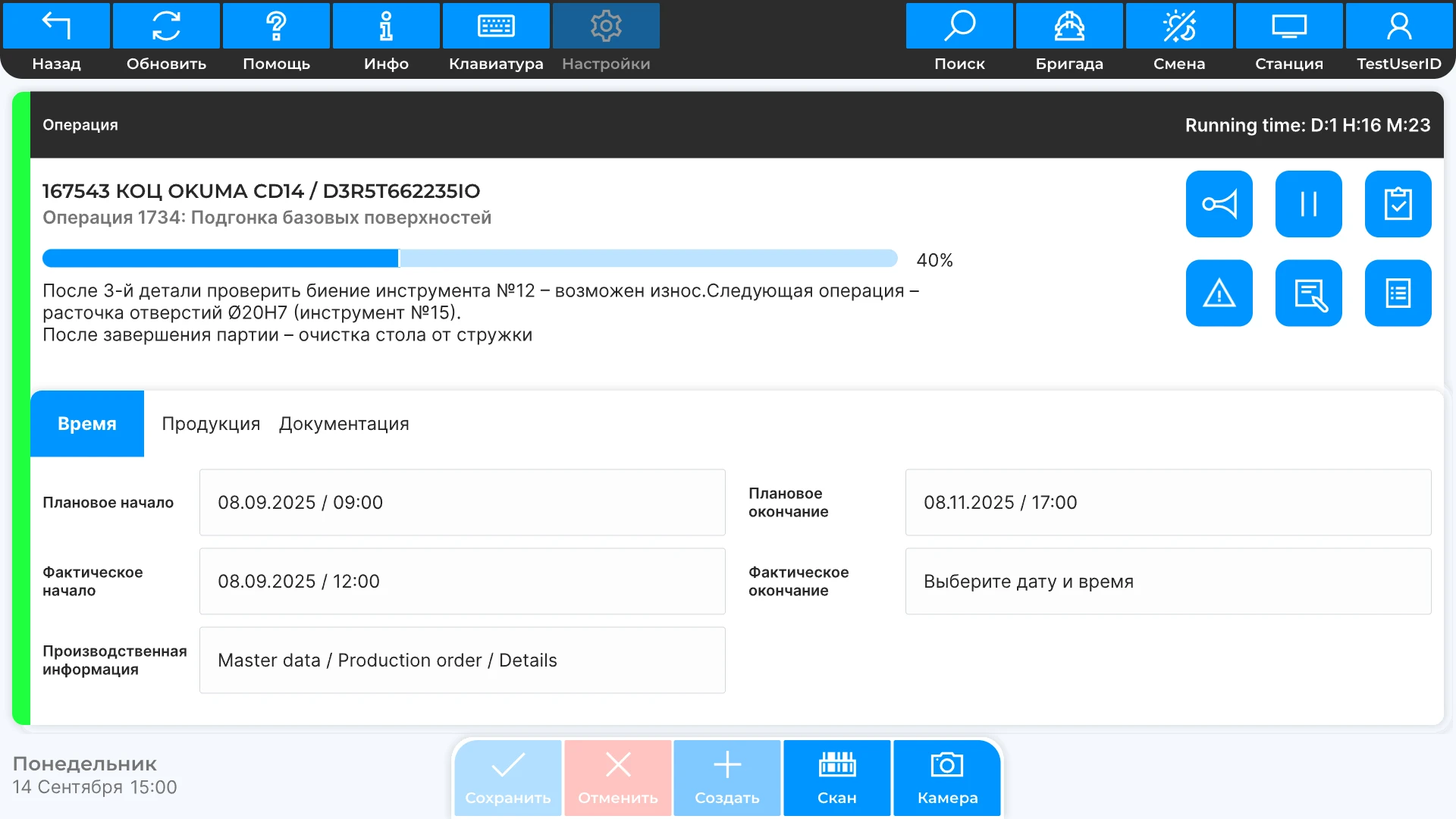
Task: Click the clipboard checkmark button
Action: pos(1398,204)
